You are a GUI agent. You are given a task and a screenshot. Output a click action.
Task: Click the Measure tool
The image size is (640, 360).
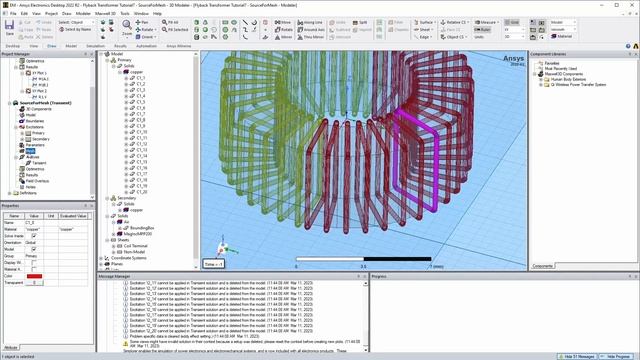tap(486, 22)
